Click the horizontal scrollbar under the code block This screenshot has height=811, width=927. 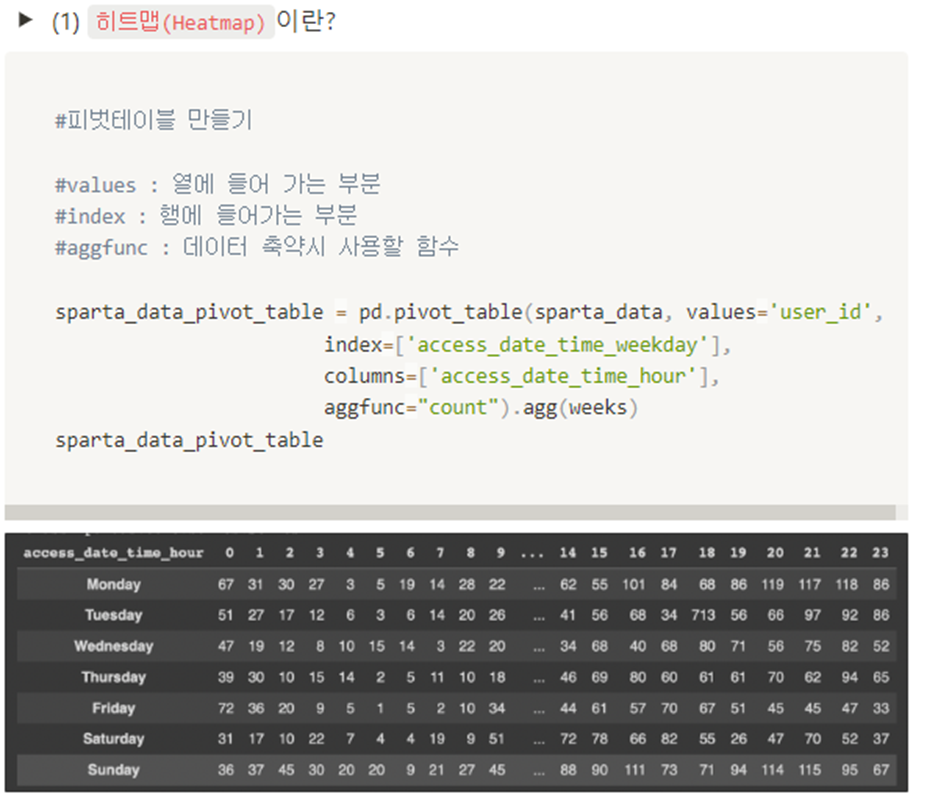450,512
